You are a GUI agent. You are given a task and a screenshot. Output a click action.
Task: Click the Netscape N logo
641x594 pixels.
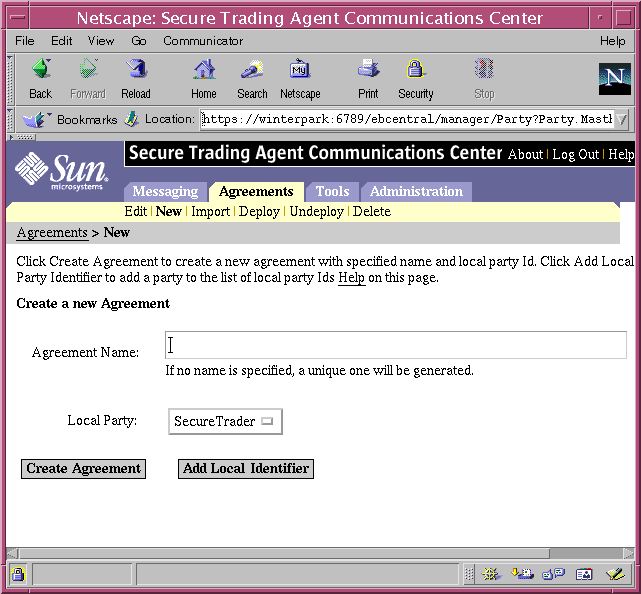point(614,79)
